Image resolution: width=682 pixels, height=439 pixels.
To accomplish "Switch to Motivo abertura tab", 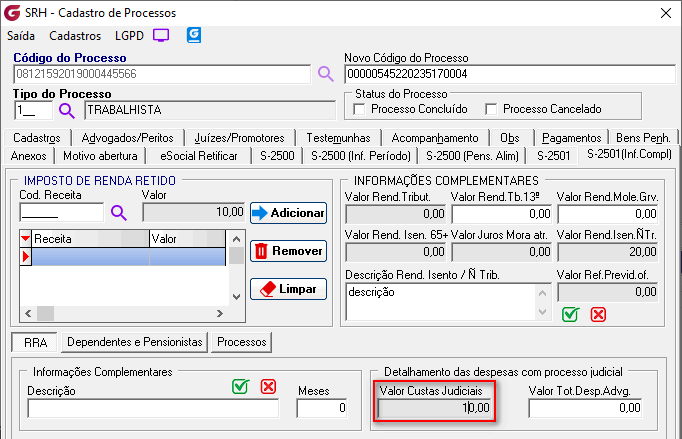I will tap(100, 156).
